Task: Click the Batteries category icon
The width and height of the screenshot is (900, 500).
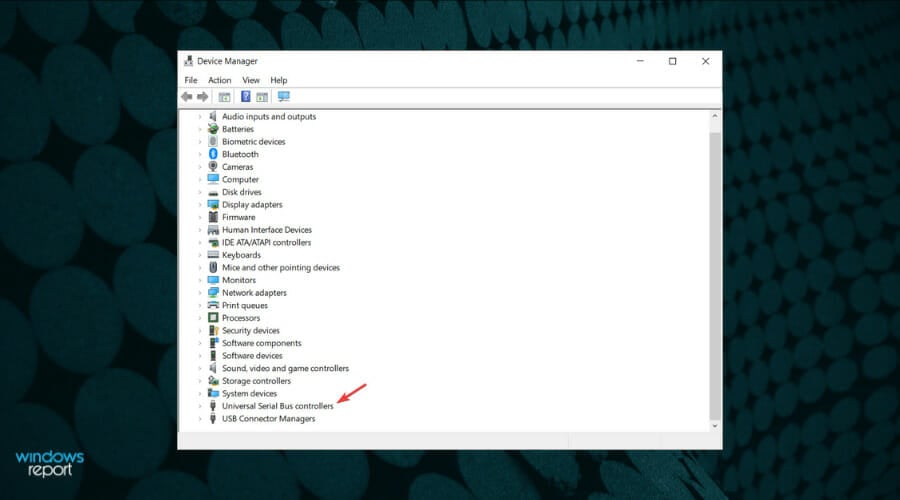Action: pyautogui.click(x=213, y=129)
